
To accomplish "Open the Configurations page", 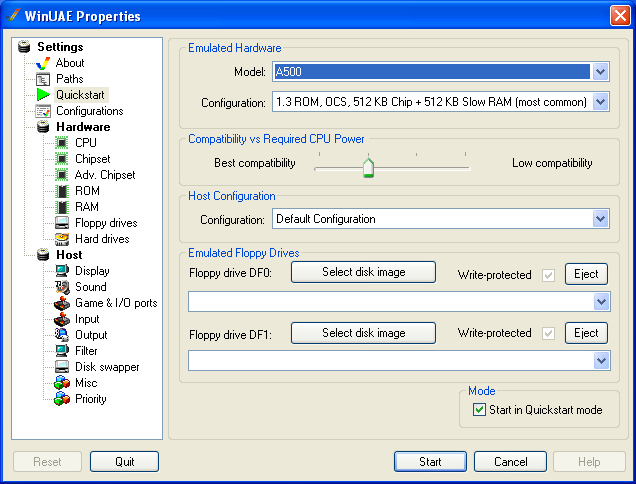I will pos(90,111).
